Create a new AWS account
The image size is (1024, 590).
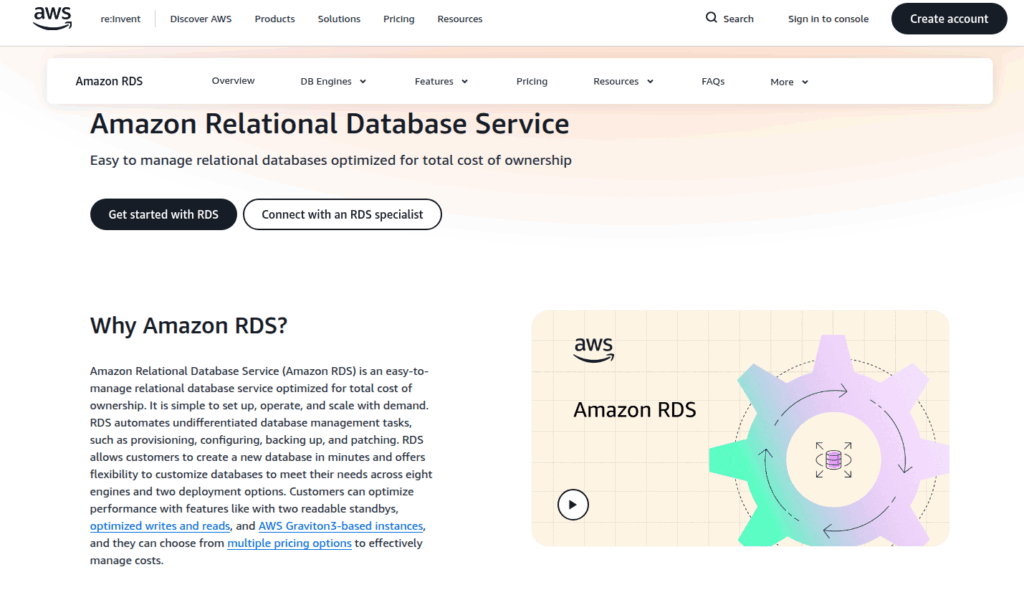coord(948,18)
